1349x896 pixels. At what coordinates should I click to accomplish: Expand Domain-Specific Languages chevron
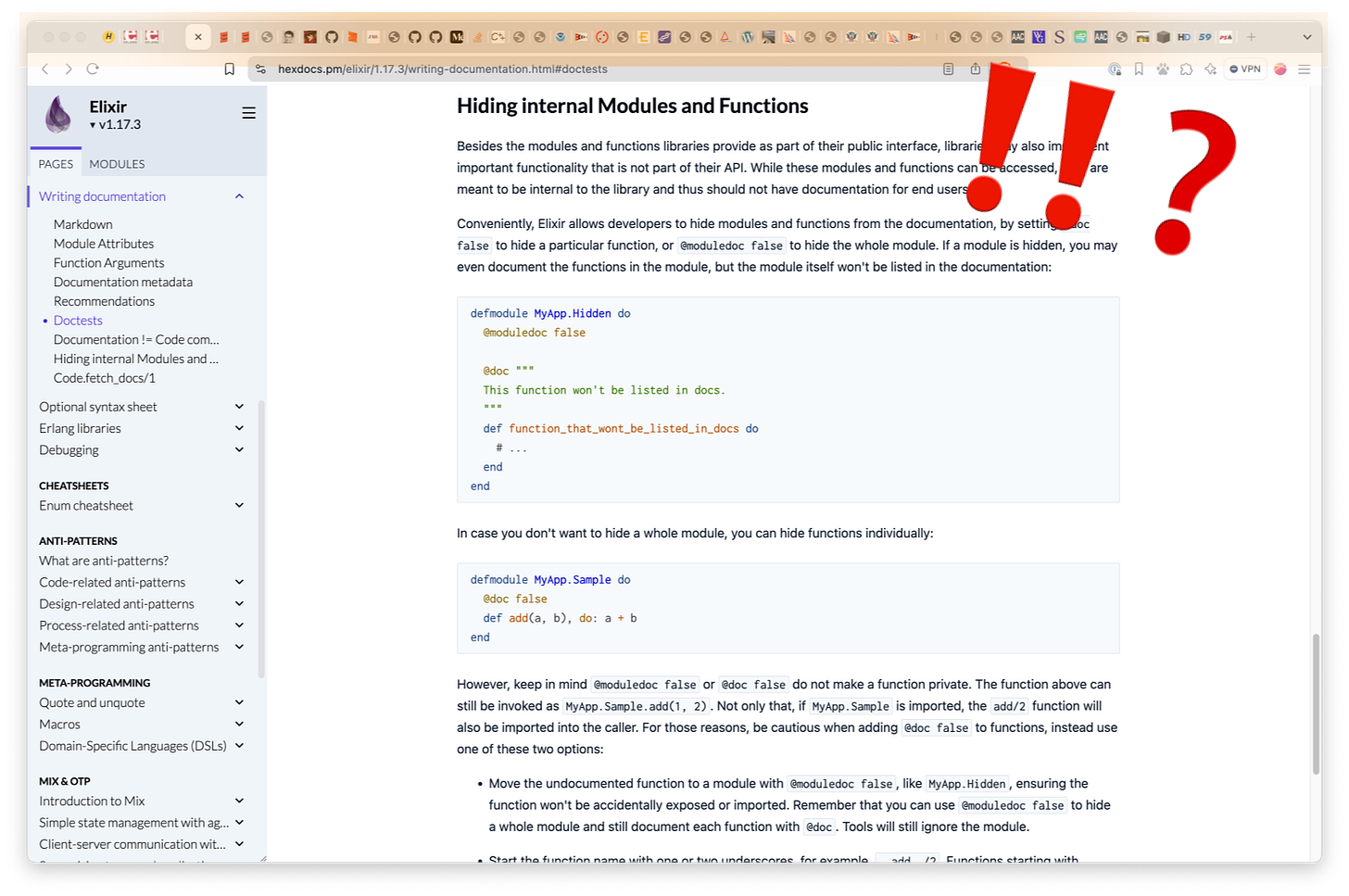coord(239,746)
